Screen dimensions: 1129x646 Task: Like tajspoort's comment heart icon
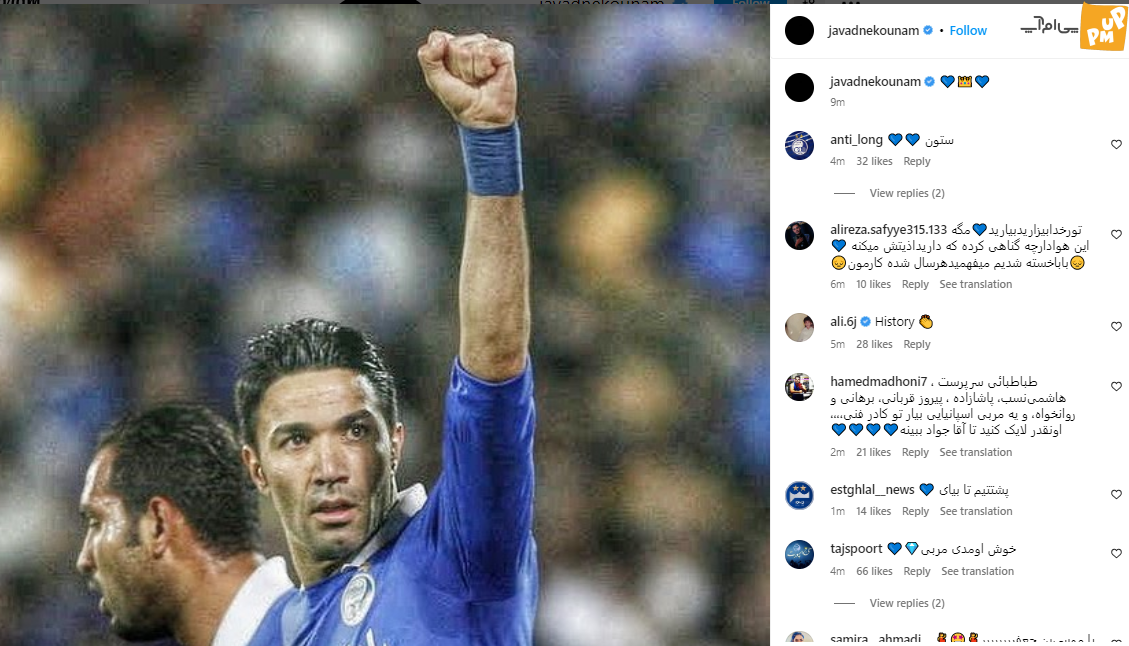coord(1116,554)
